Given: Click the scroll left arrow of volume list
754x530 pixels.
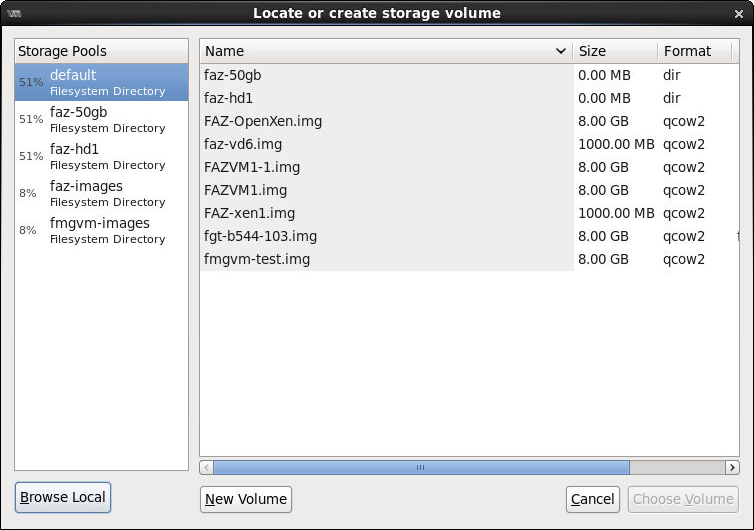Looking at the screenshot, I should [x=207, y=467].
